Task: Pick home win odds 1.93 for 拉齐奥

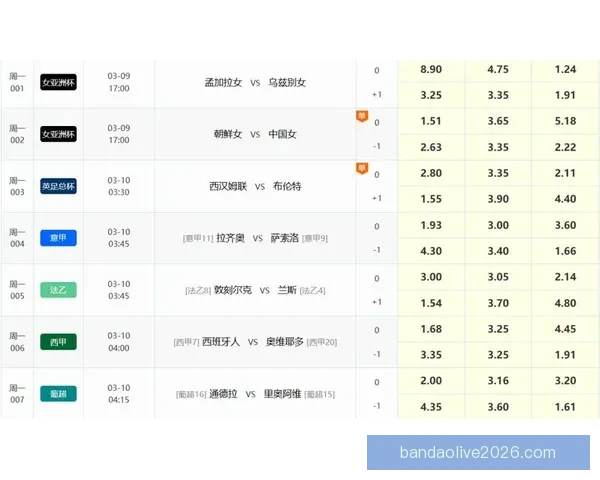Action: click(x=431, y=225)
